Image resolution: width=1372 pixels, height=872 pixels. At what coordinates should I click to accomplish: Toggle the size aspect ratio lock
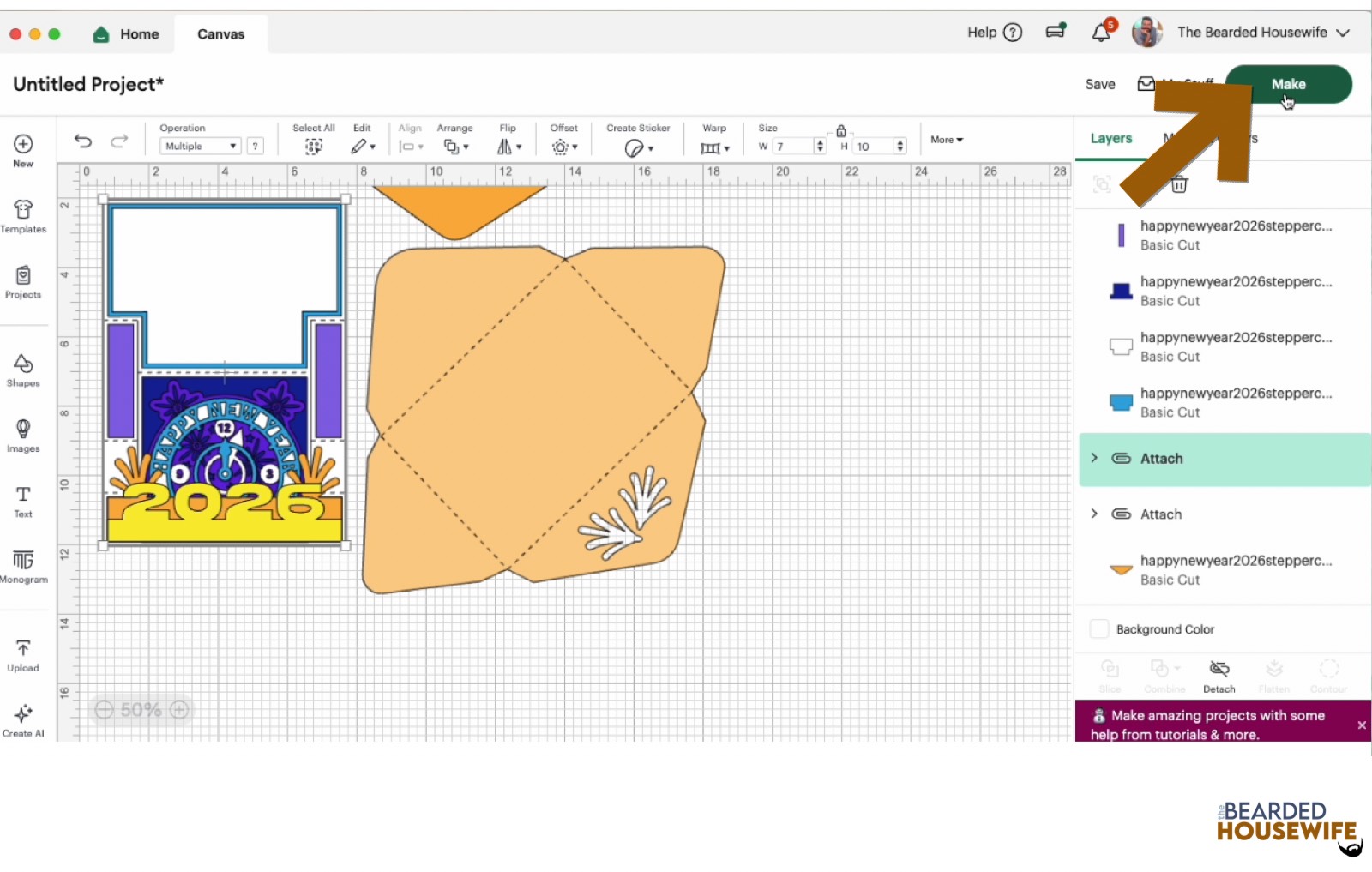841,131
